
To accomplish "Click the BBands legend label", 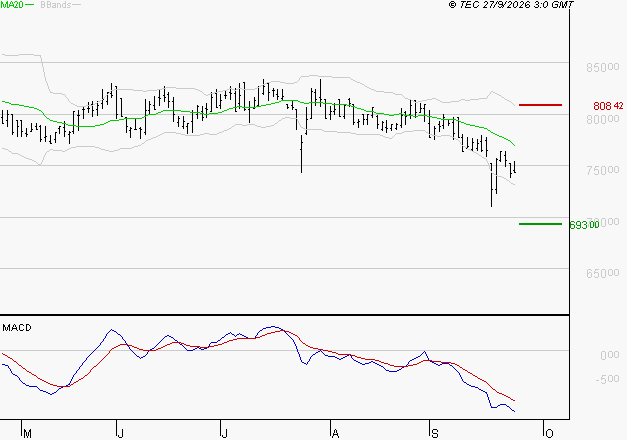I will pyautogui.click(x=56, y=5).
